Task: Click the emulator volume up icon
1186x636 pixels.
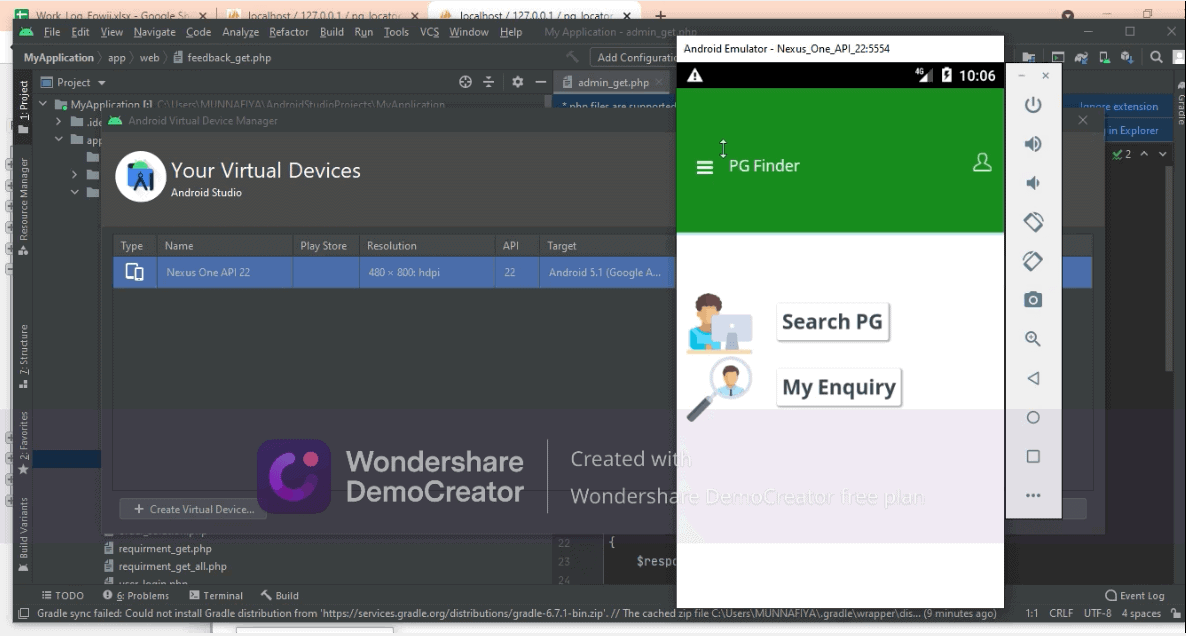Action: [x=1033, y=144]
